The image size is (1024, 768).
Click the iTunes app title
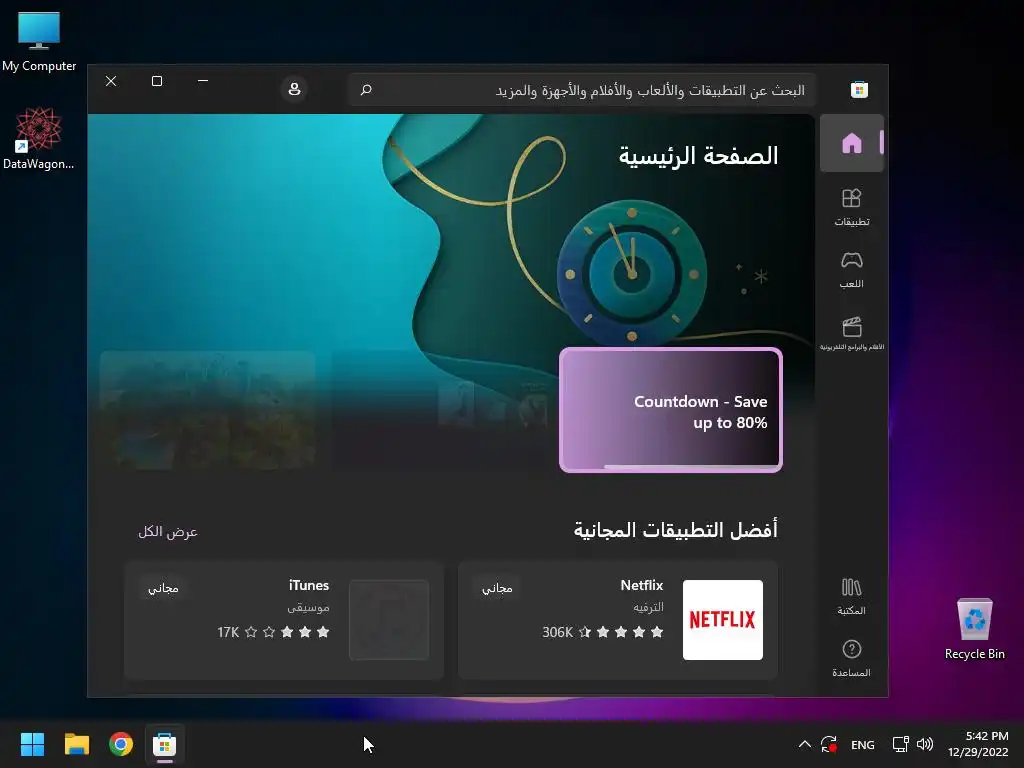click(309, 585)
